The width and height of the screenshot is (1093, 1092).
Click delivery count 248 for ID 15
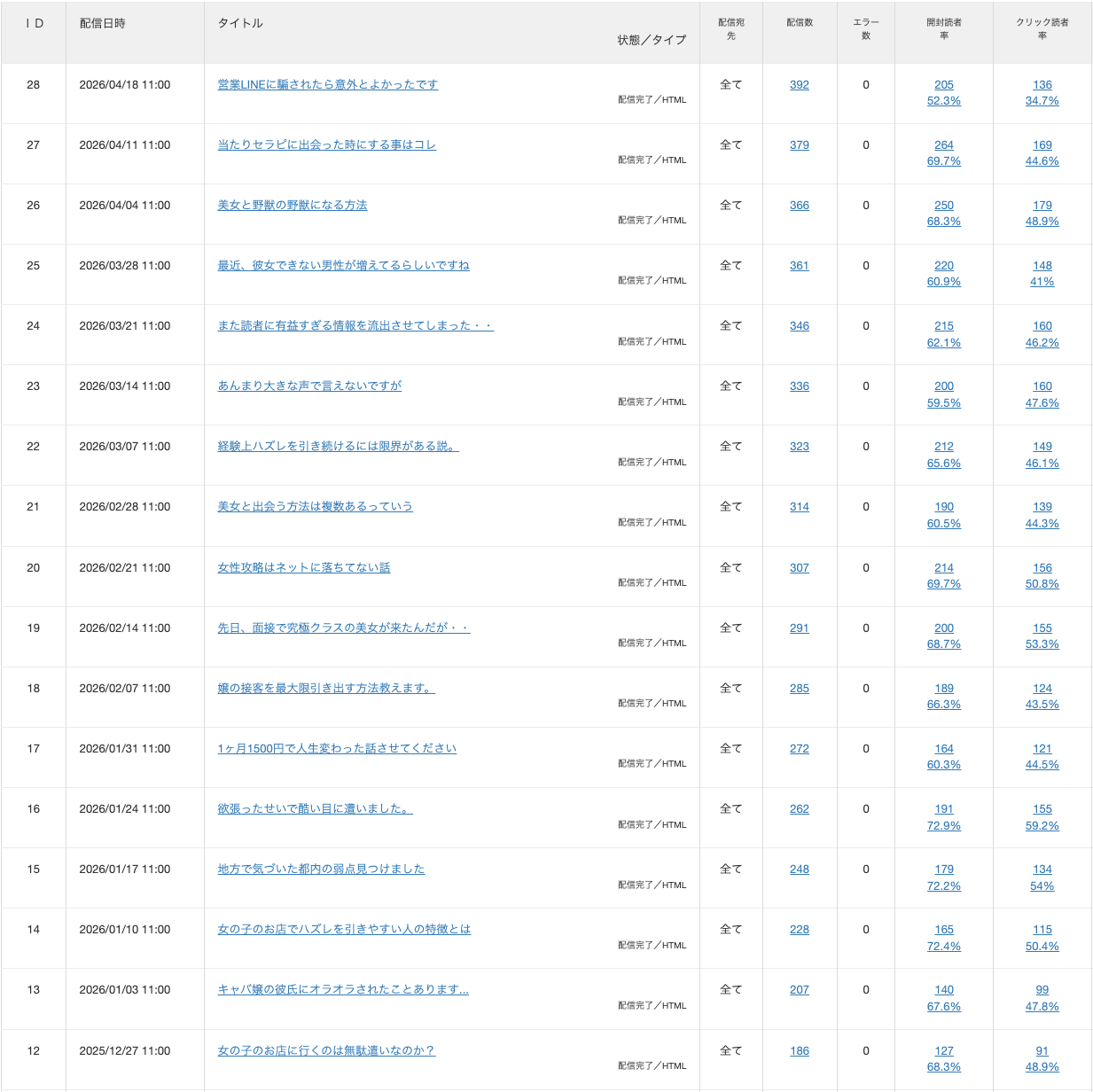coord(799,870)
